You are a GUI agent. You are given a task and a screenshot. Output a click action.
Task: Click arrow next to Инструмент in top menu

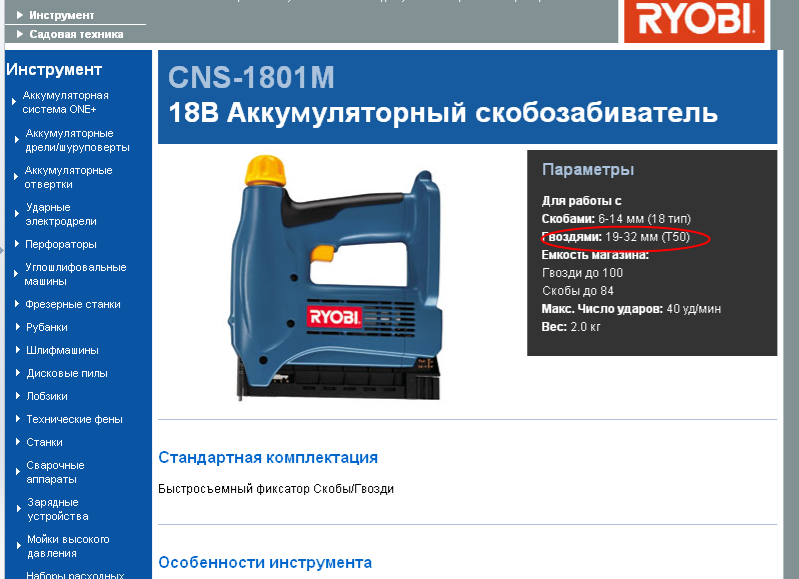19,15
